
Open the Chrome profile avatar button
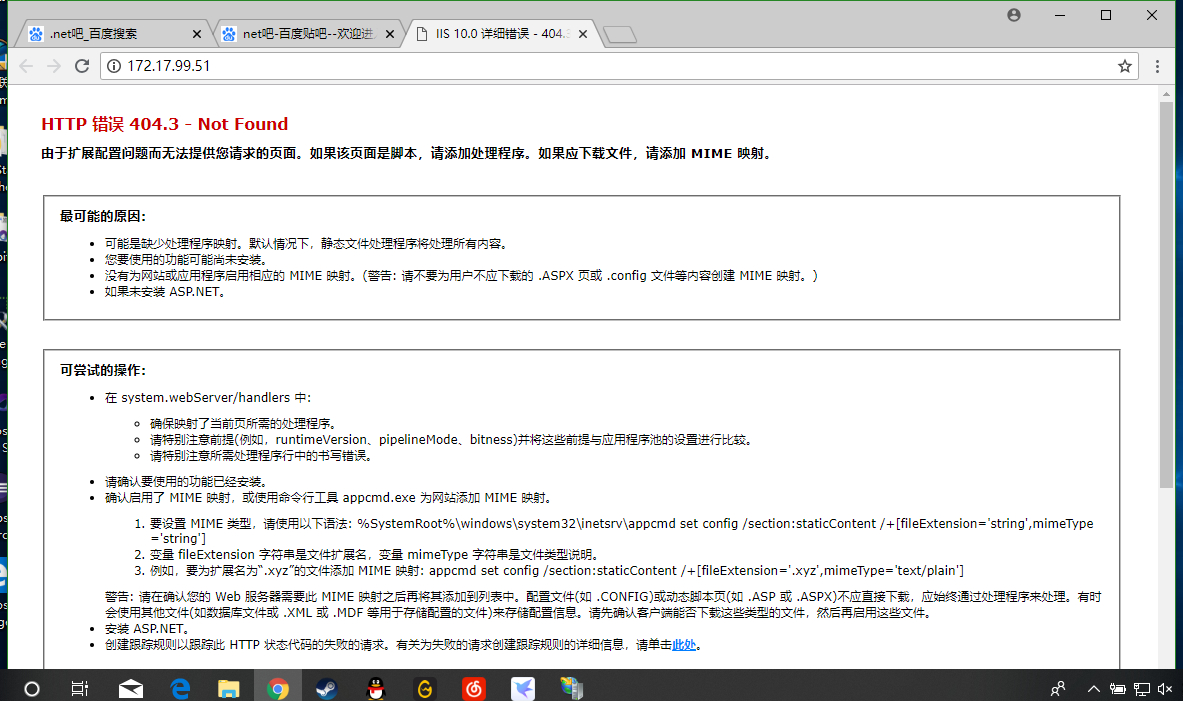pyautogui.click(x=1014, y=15)
